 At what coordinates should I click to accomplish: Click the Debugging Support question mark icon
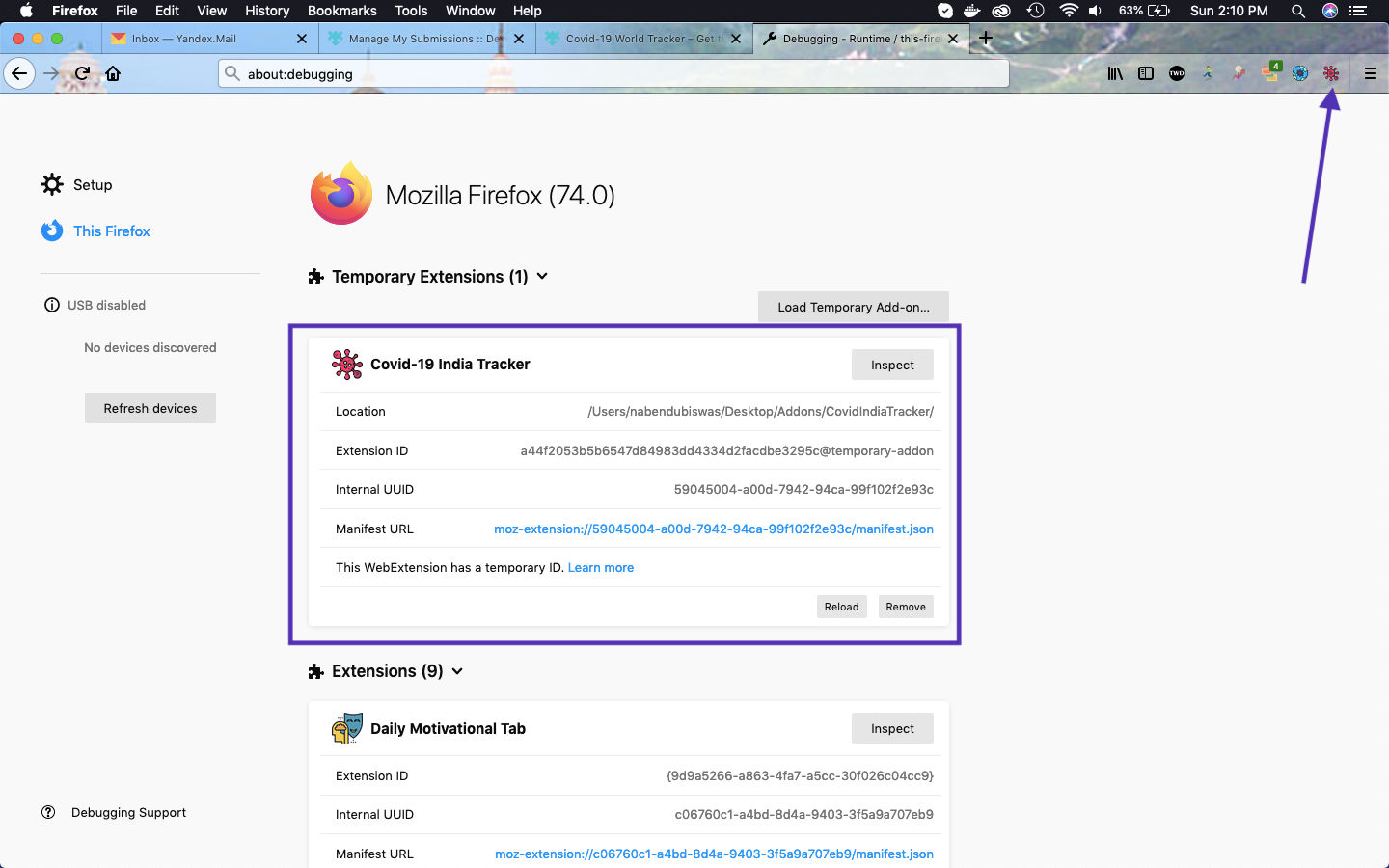coord(48,812)
